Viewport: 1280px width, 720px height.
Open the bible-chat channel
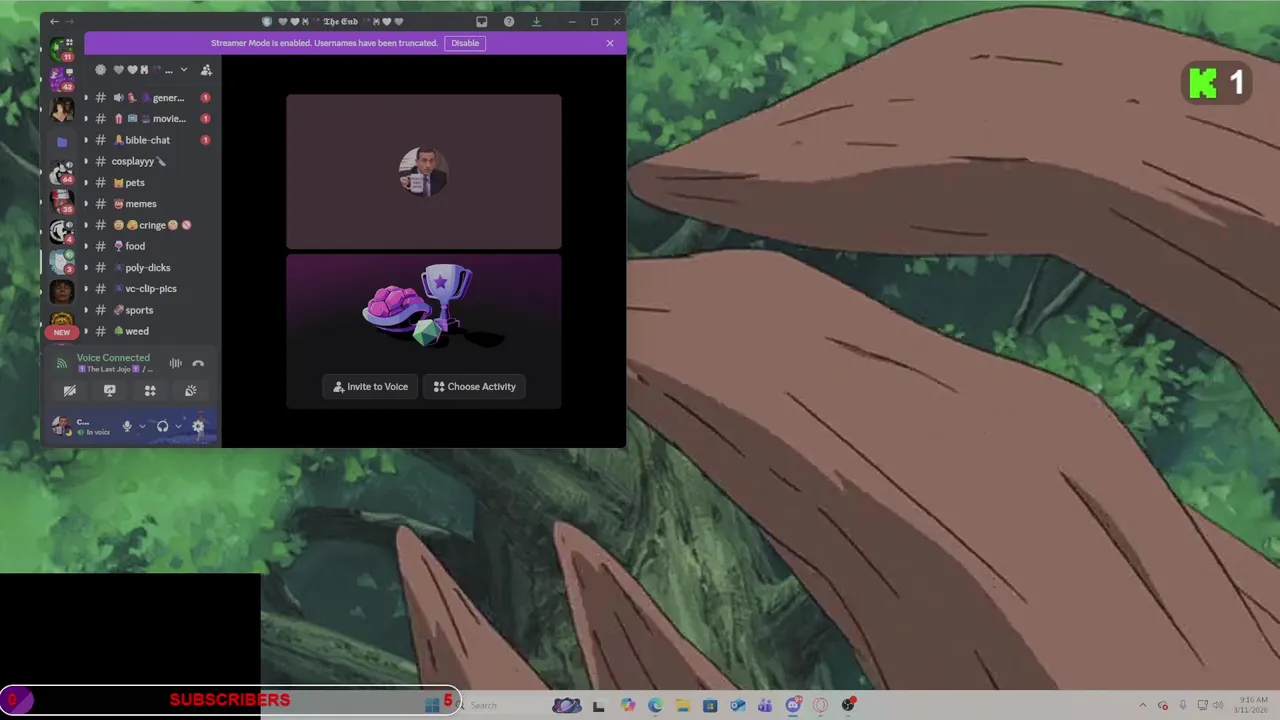pyautogui.click(x=150, y=140)
